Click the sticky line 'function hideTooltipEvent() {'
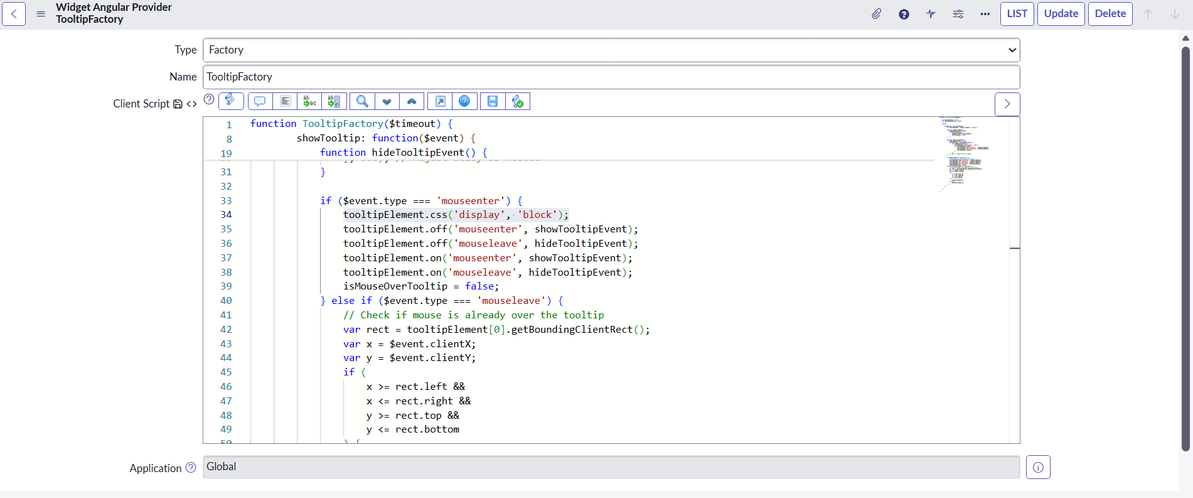This screenshot has width=1193, height=498. (x=402, y=154)
